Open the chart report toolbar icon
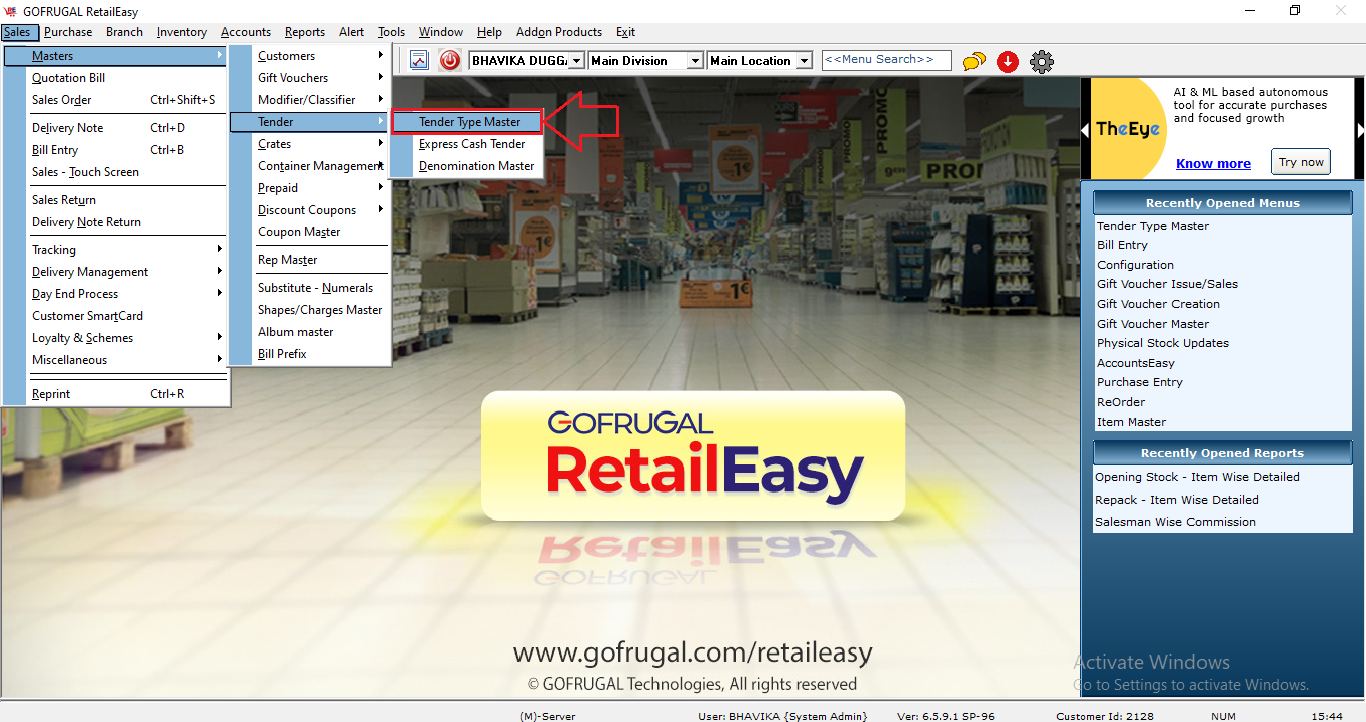Screen dimensions: 1366x722 (419, 60)
